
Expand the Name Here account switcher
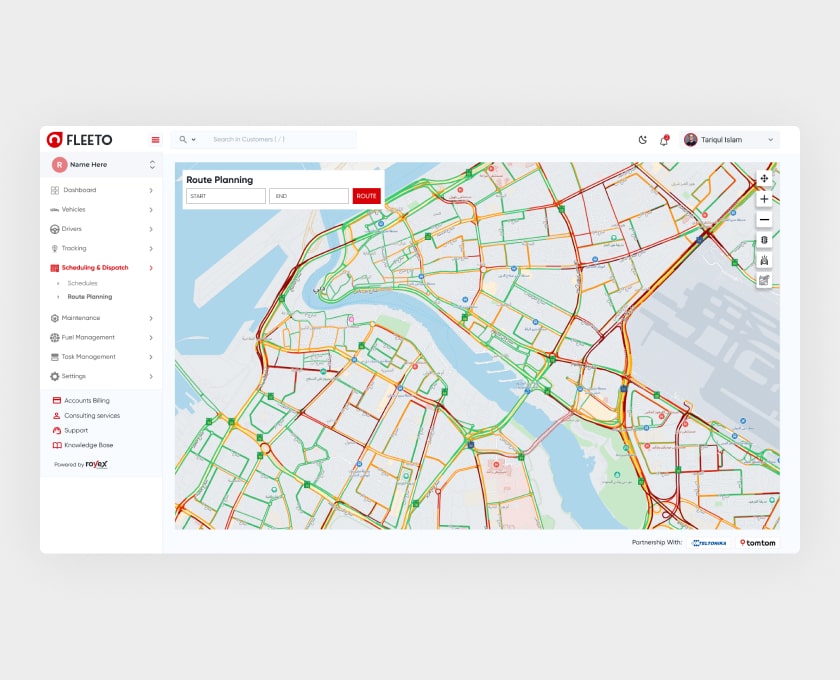tap(152, 164)
